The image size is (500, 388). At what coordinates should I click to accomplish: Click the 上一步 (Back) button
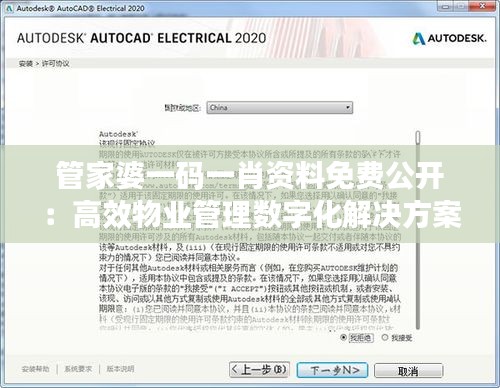point(259,370)
